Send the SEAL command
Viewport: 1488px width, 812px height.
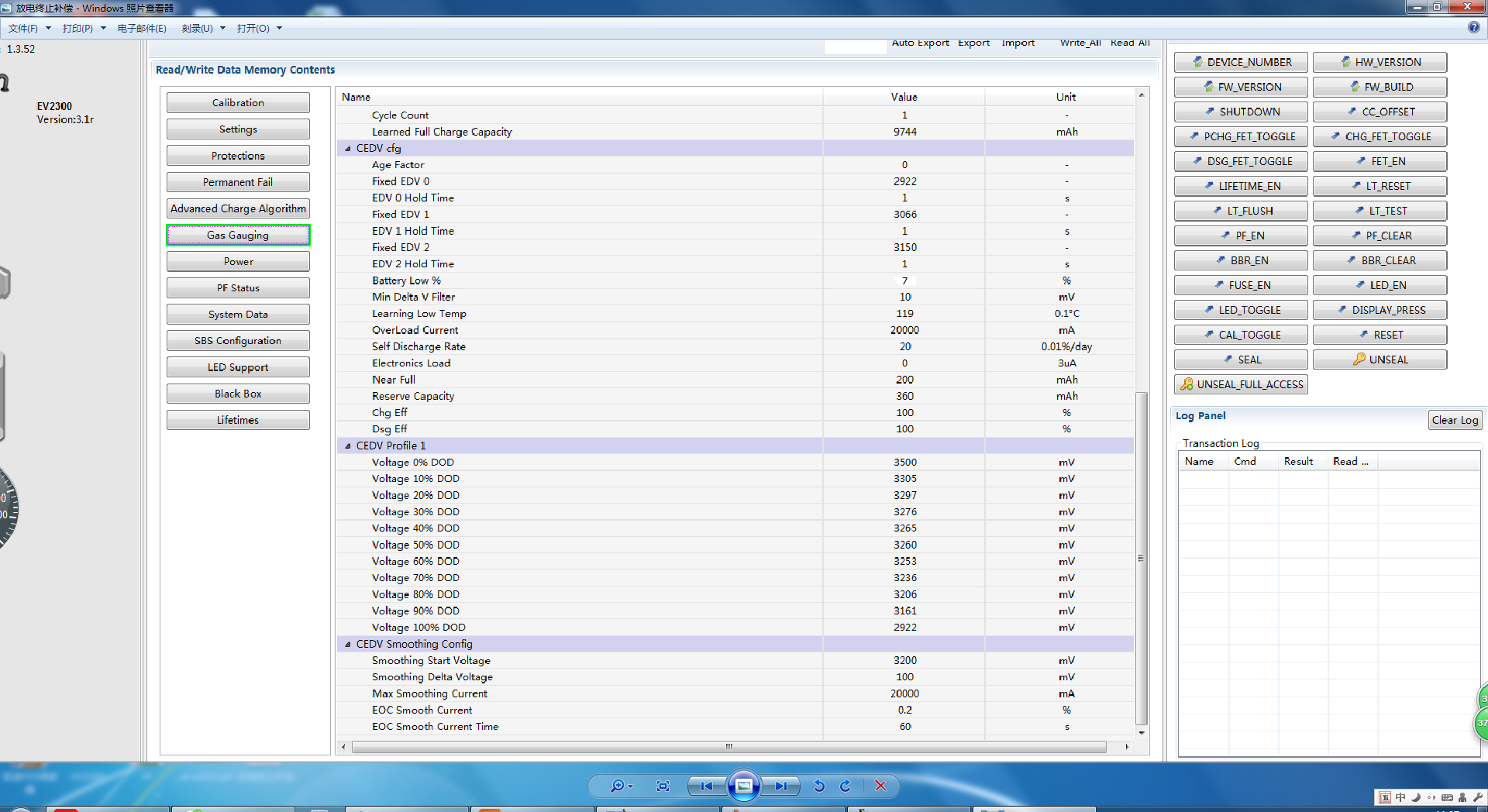1241,360
